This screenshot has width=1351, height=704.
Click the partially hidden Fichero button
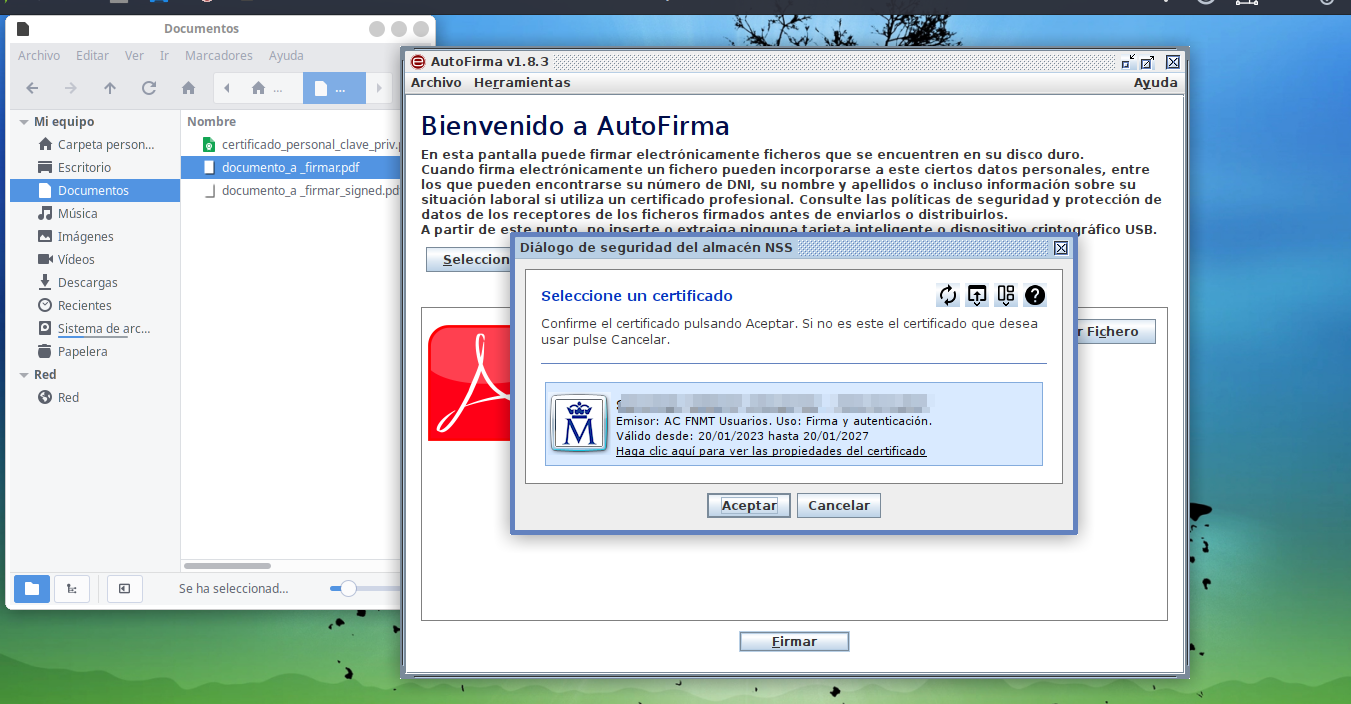pos(1115,332)
